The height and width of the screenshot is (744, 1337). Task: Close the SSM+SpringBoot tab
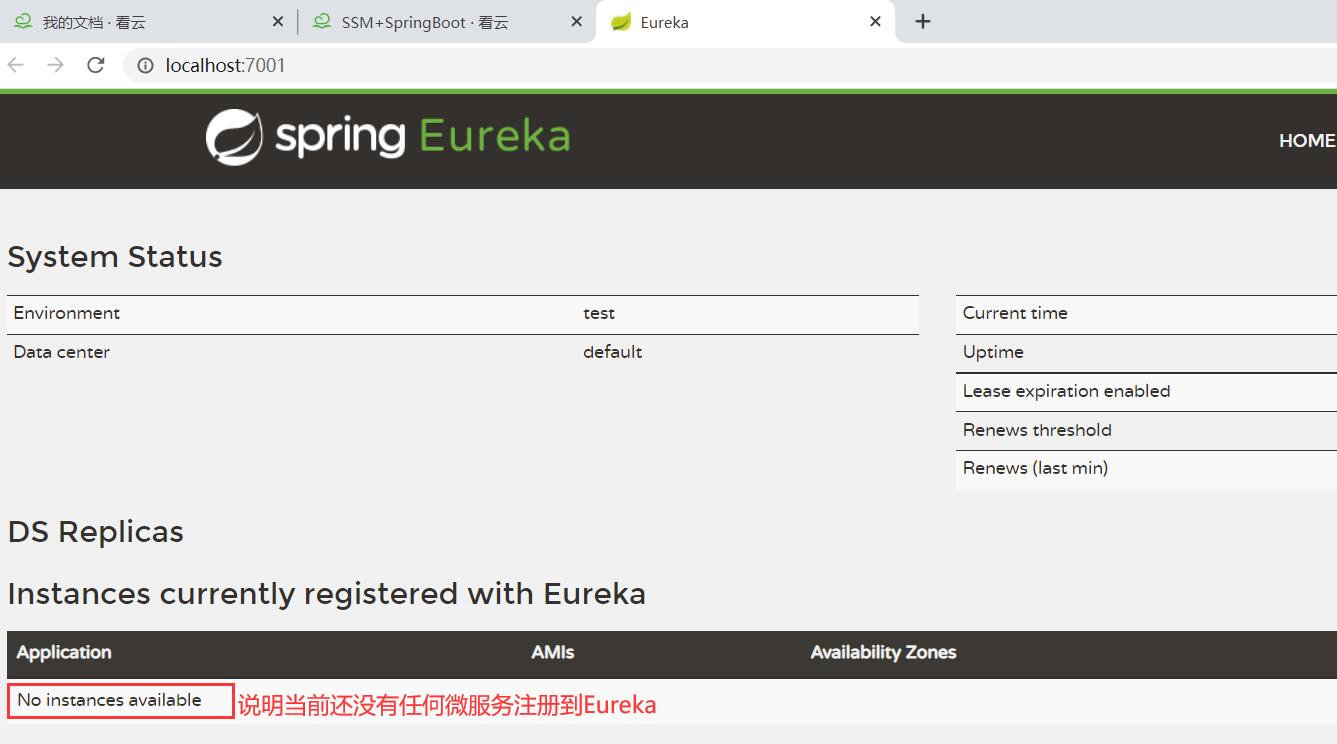[x=576, y=21]
